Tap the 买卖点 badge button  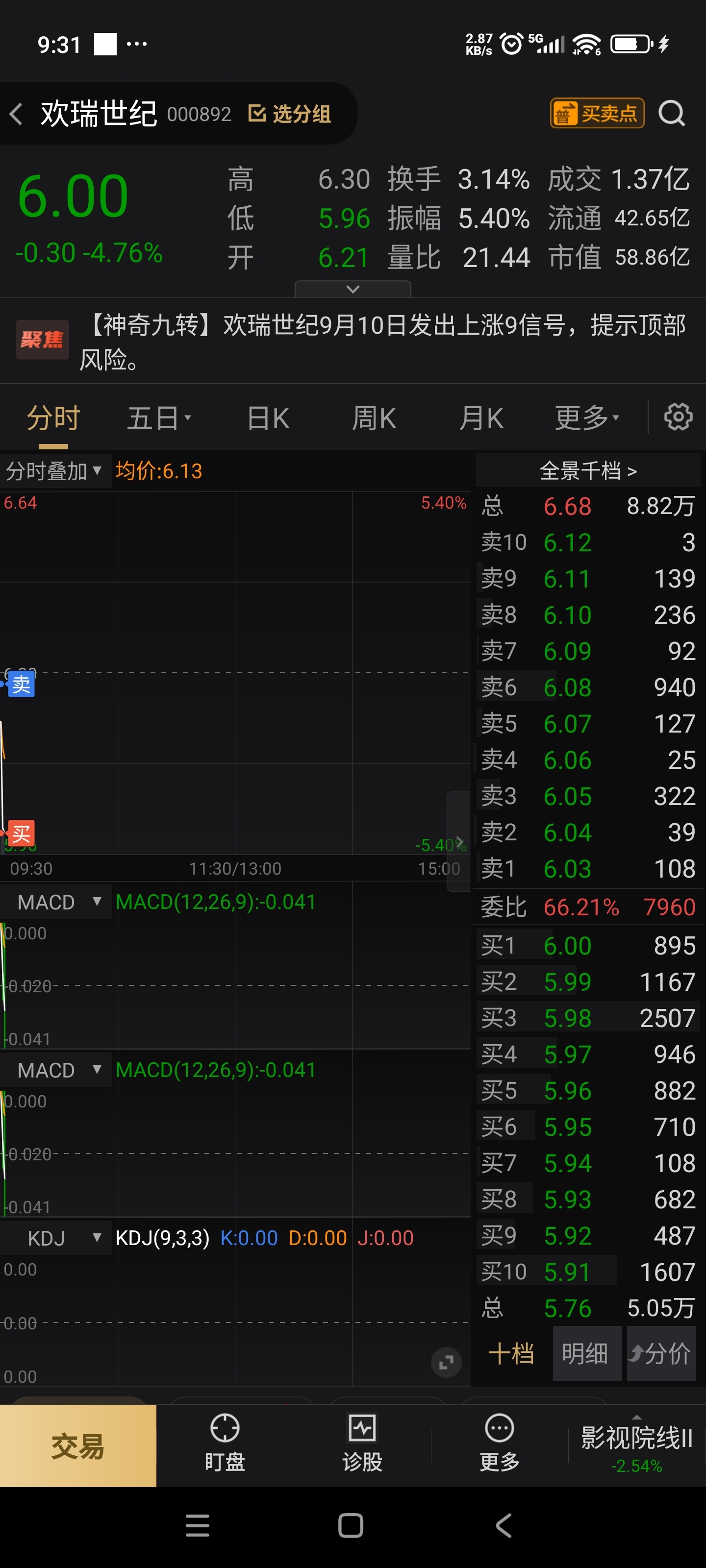point(597,113)
